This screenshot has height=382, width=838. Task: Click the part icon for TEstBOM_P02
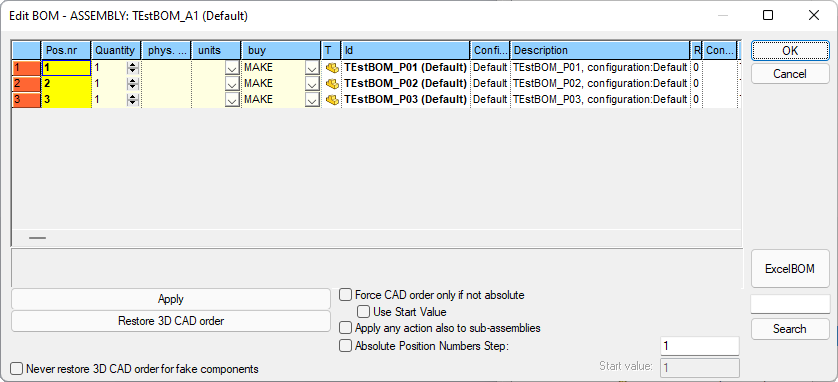click(332, 84)
